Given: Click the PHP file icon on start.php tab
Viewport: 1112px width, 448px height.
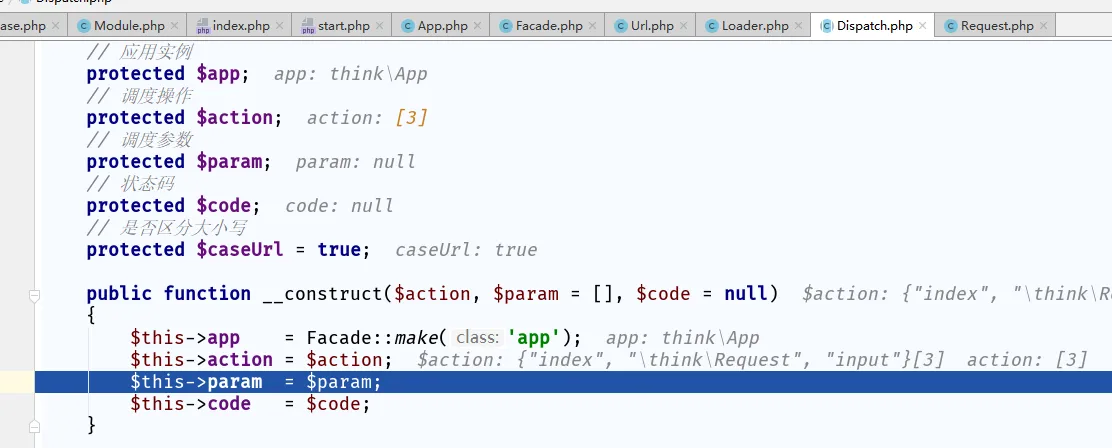Looking at the screenshot, I should click(309, 26).
